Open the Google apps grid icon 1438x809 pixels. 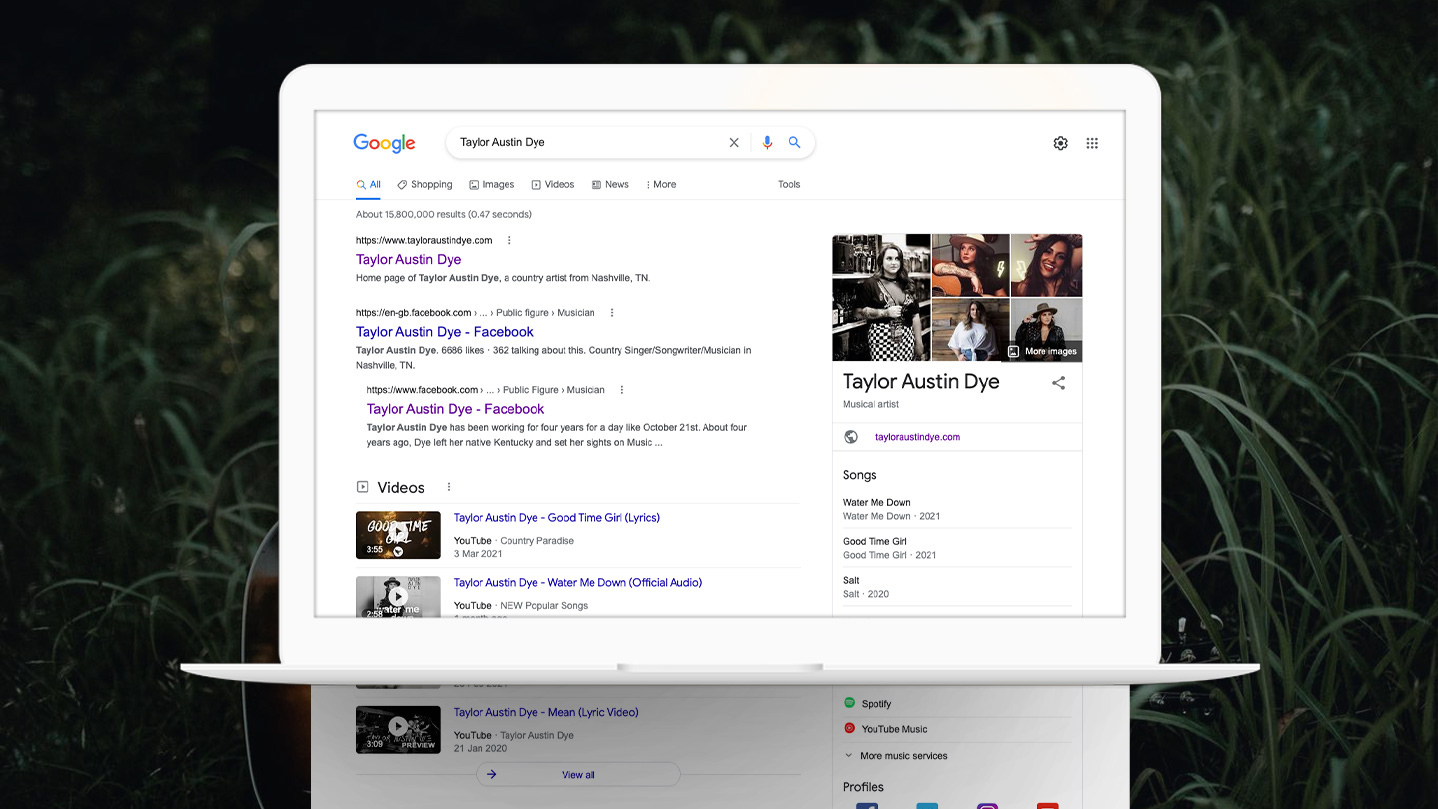point(1092,143)
